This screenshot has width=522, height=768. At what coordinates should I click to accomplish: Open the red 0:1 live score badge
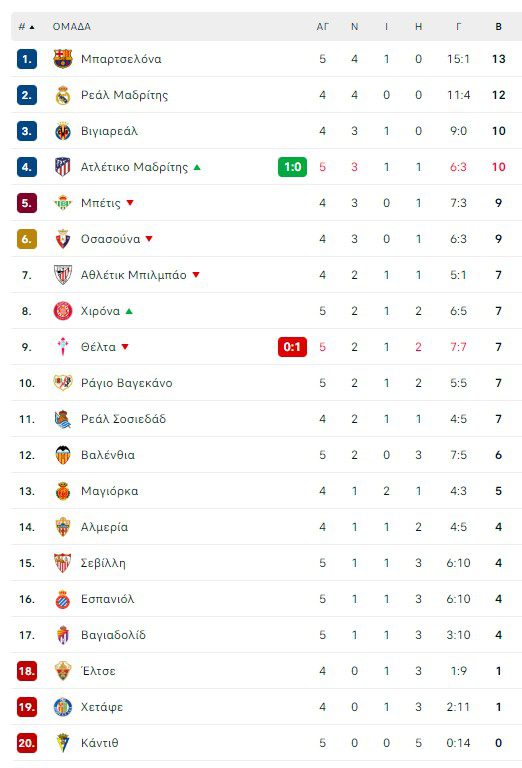click(x=292, y=347)
